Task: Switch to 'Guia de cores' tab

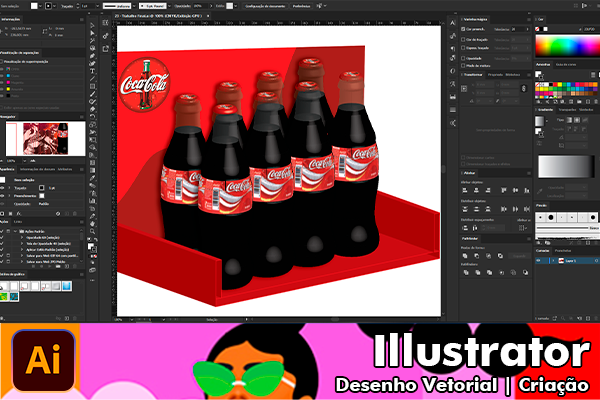Action: pyautogui.click(x=566, y=64)
